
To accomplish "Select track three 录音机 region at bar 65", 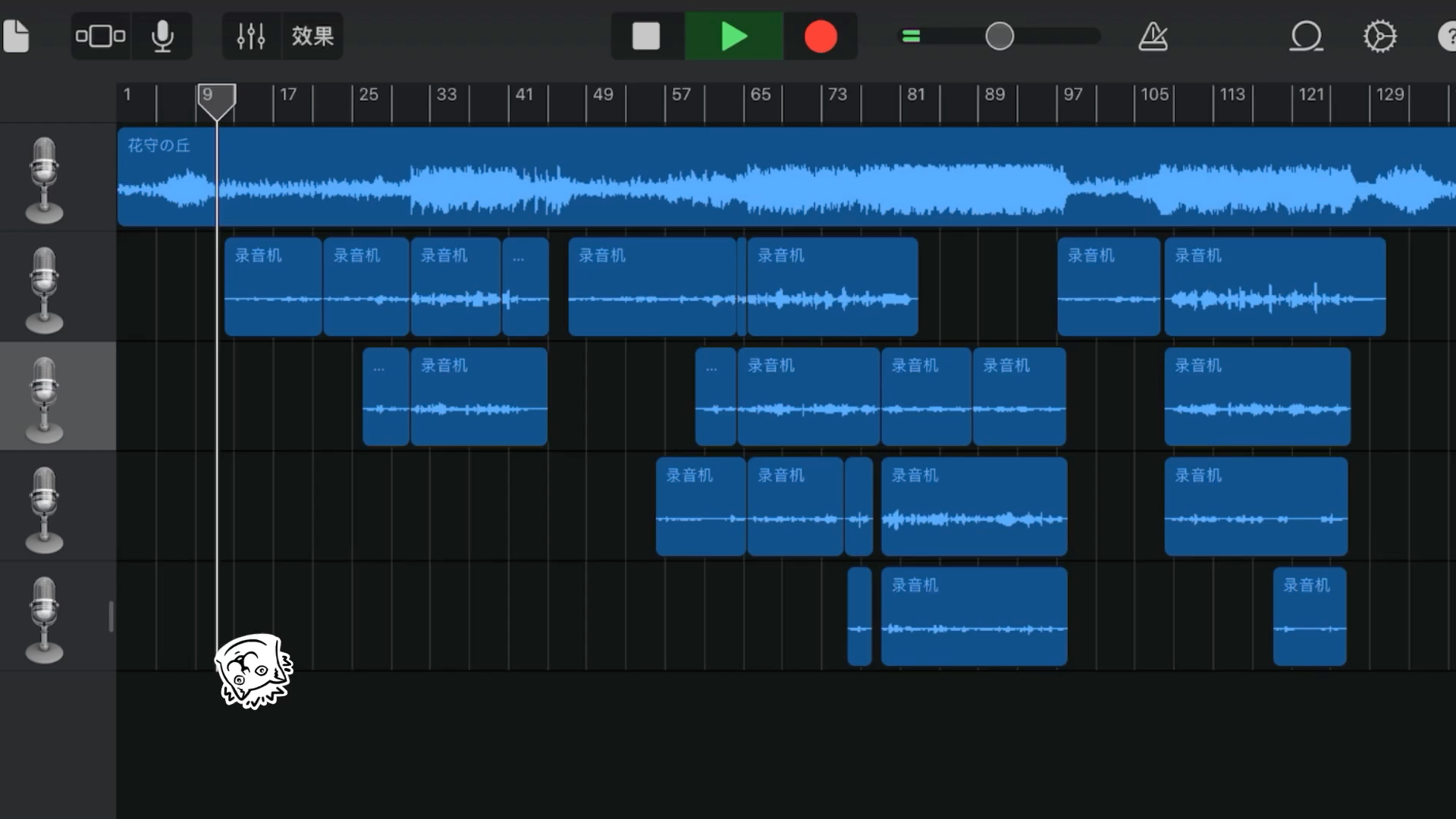I will [808, 397].
